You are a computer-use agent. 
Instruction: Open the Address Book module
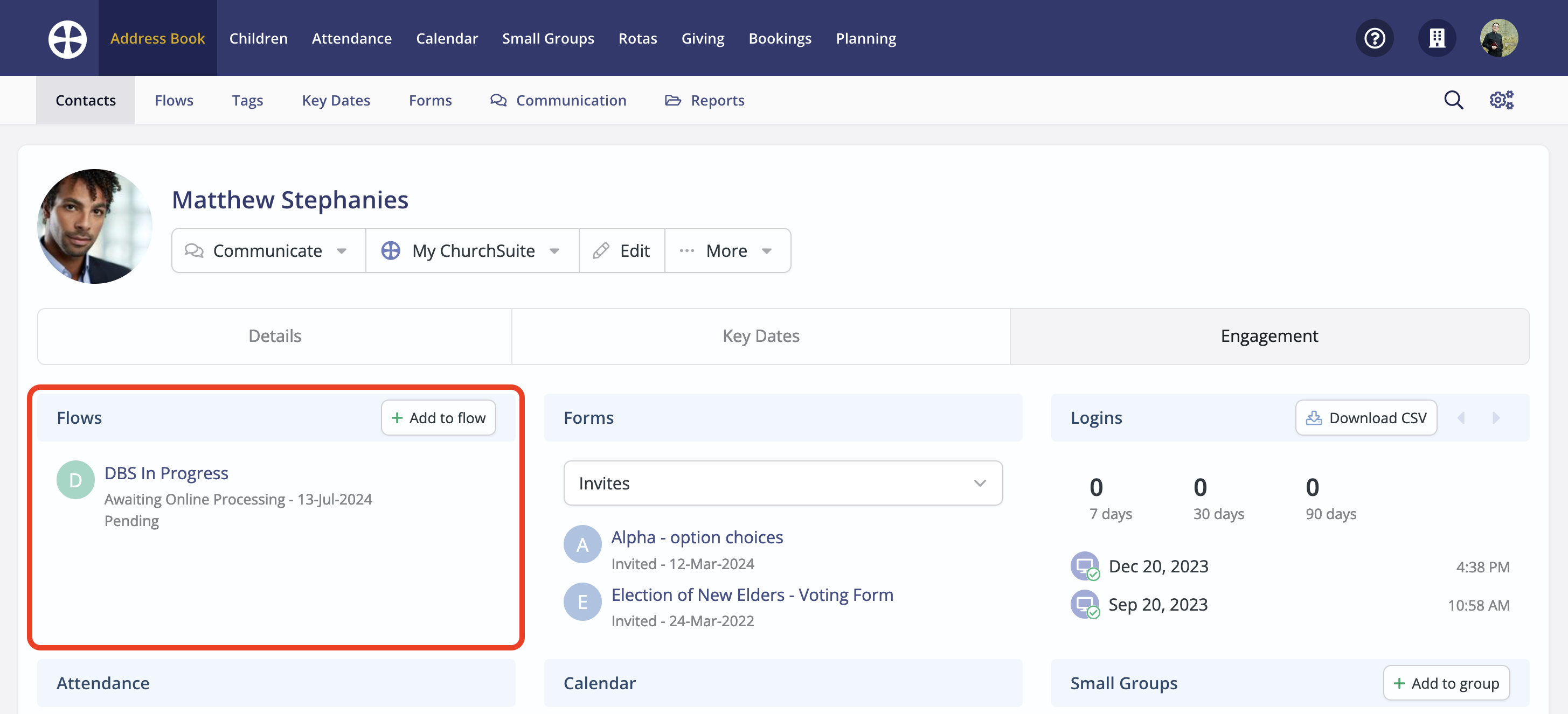[158, 38]
